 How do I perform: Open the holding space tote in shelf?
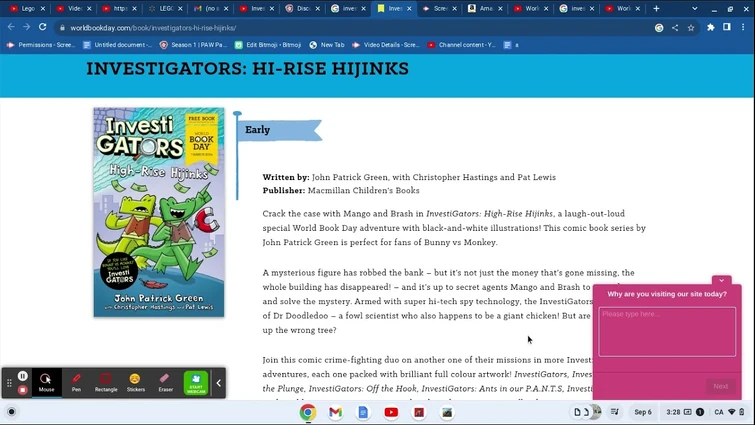[x=586, y=412]
